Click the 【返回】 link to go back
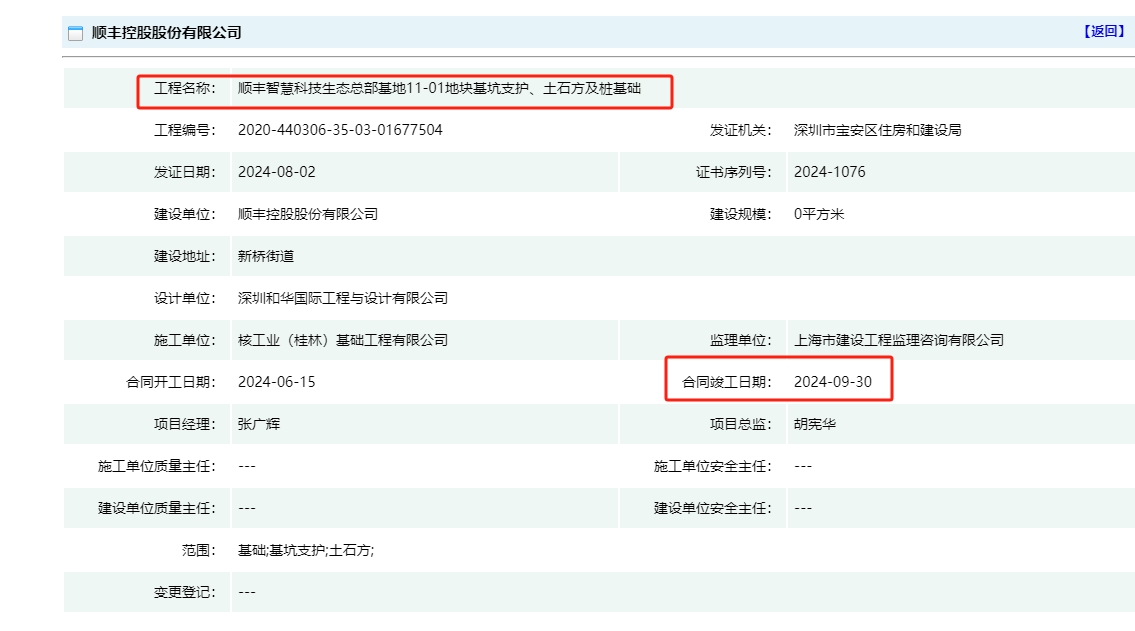This screenshot has height=631, width=1135. tap(1103, 31)
